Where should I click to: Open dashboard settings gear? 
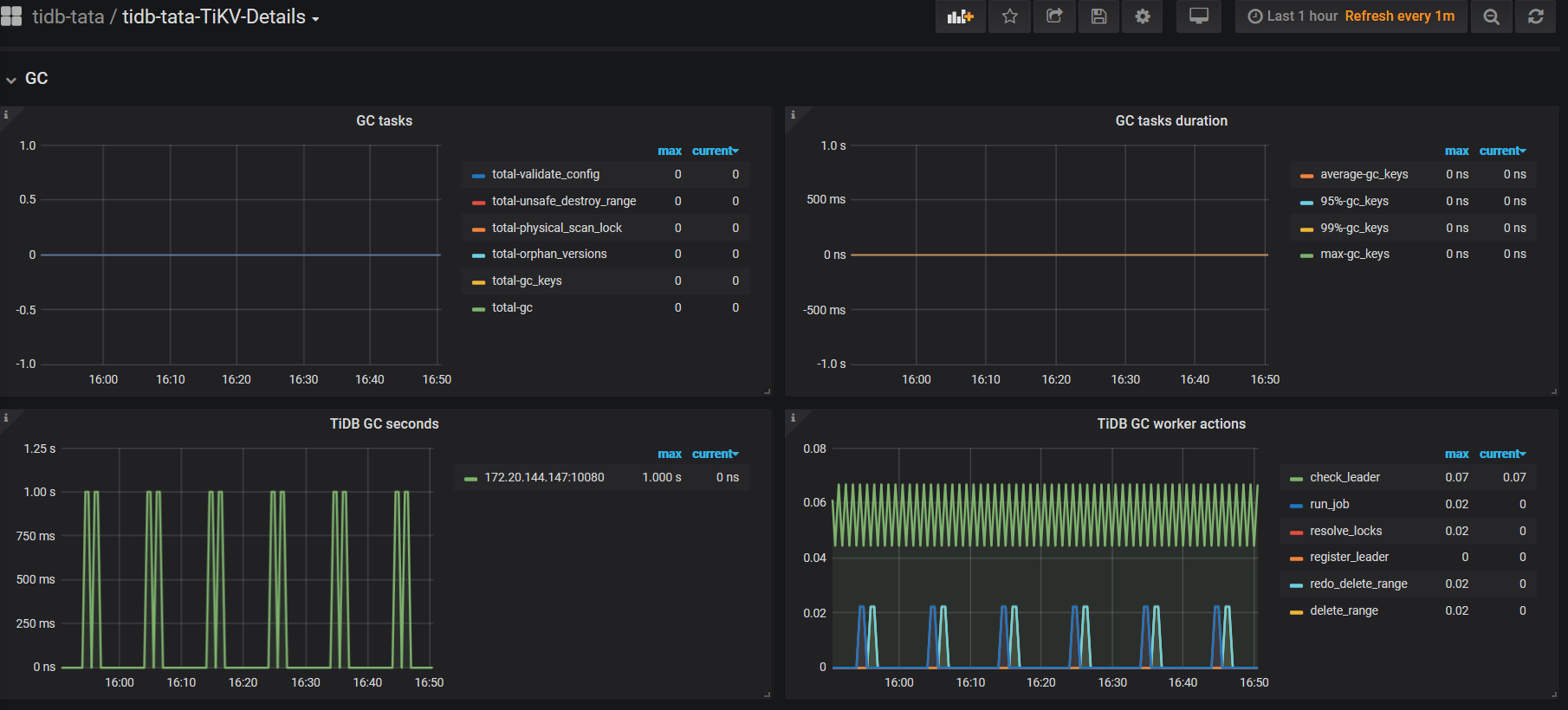(1143, 16)
